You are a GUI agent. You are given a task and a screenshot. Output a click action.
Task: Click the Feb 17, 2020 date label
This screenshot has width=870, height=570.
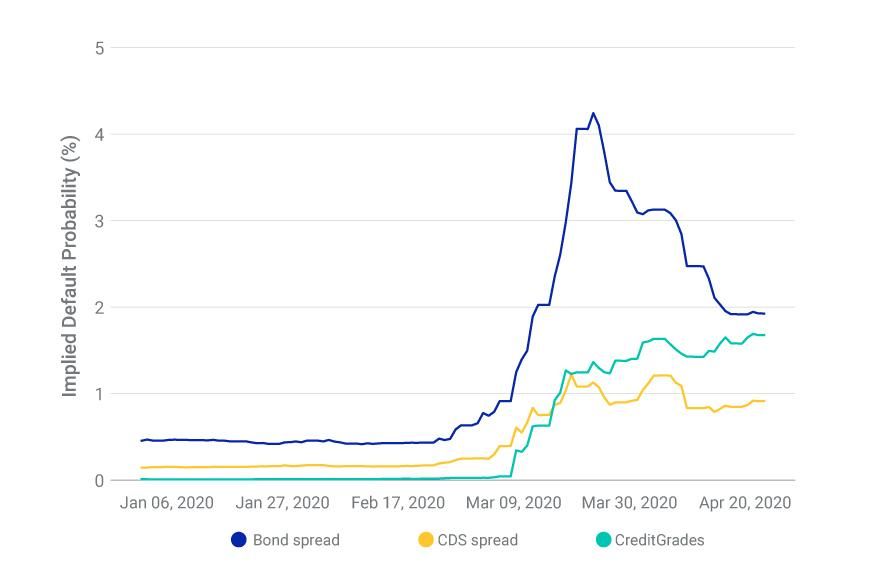(x=398, y=502)
